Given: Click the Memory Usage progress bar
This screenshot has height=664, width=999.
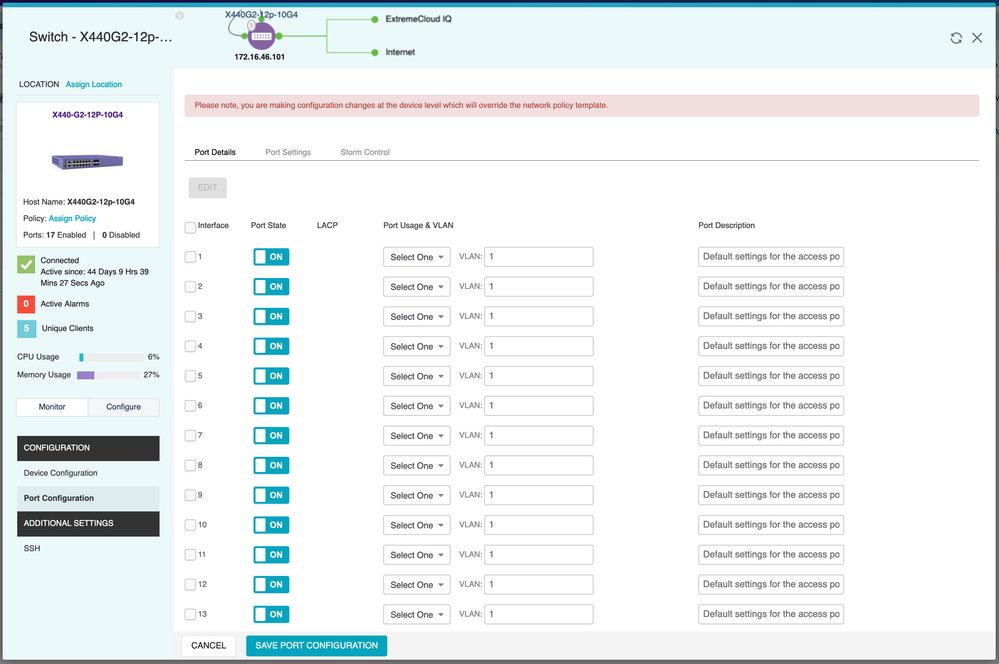Looking at the screenshot, I should click(x=108, y=375).
